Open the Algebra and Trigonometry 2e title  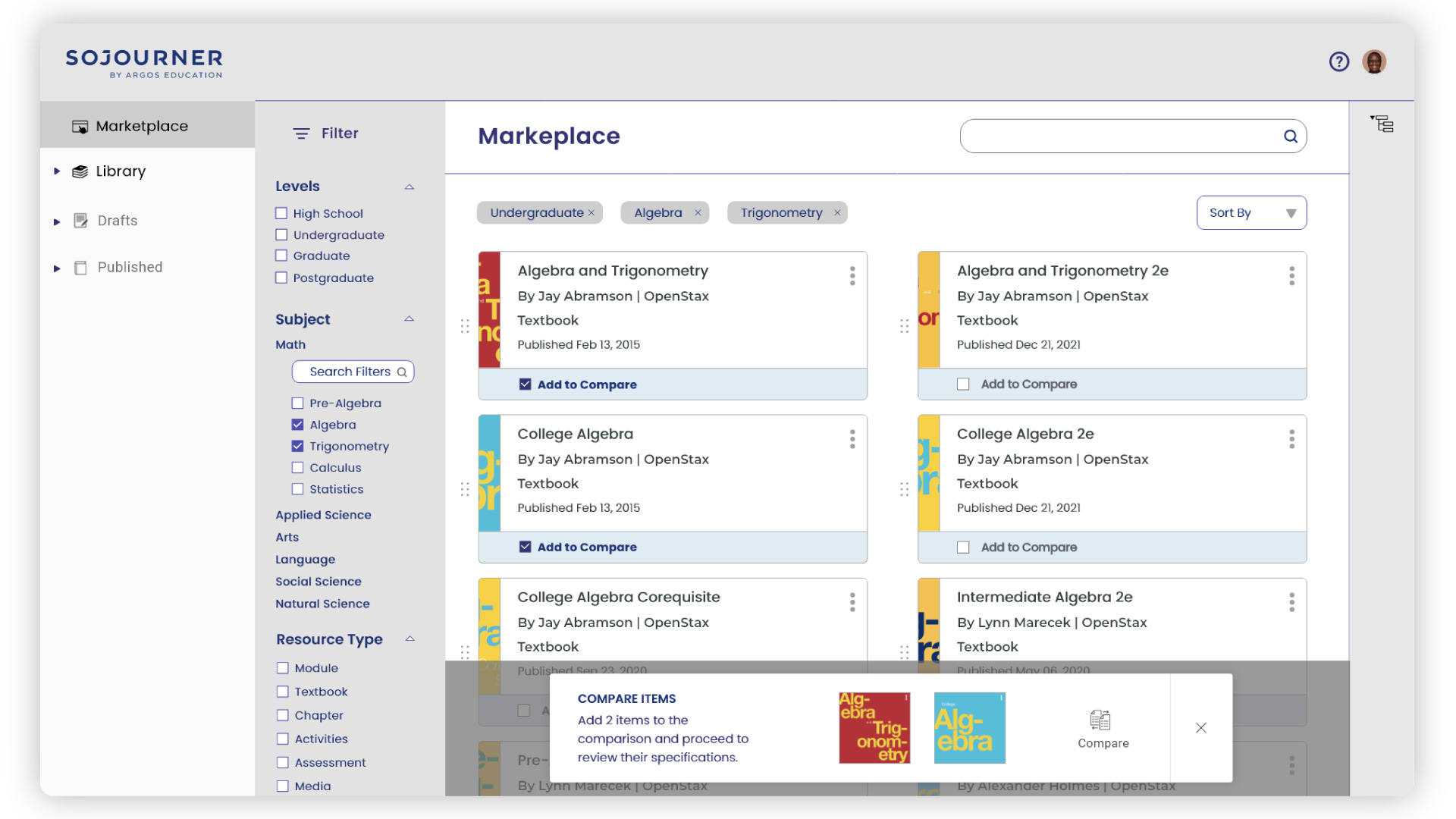[x=1062, y=271]
